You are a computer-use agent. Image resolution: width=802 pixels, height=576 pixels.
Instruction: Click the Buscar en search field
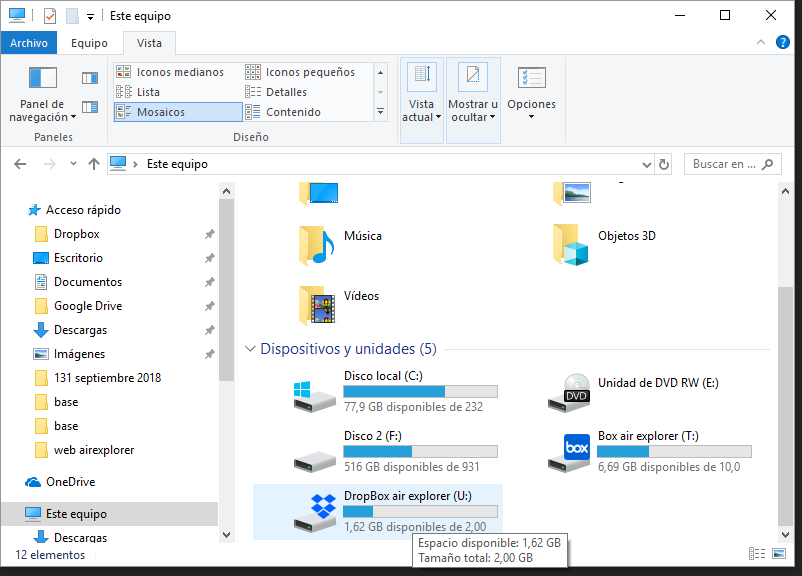point(720,164)
